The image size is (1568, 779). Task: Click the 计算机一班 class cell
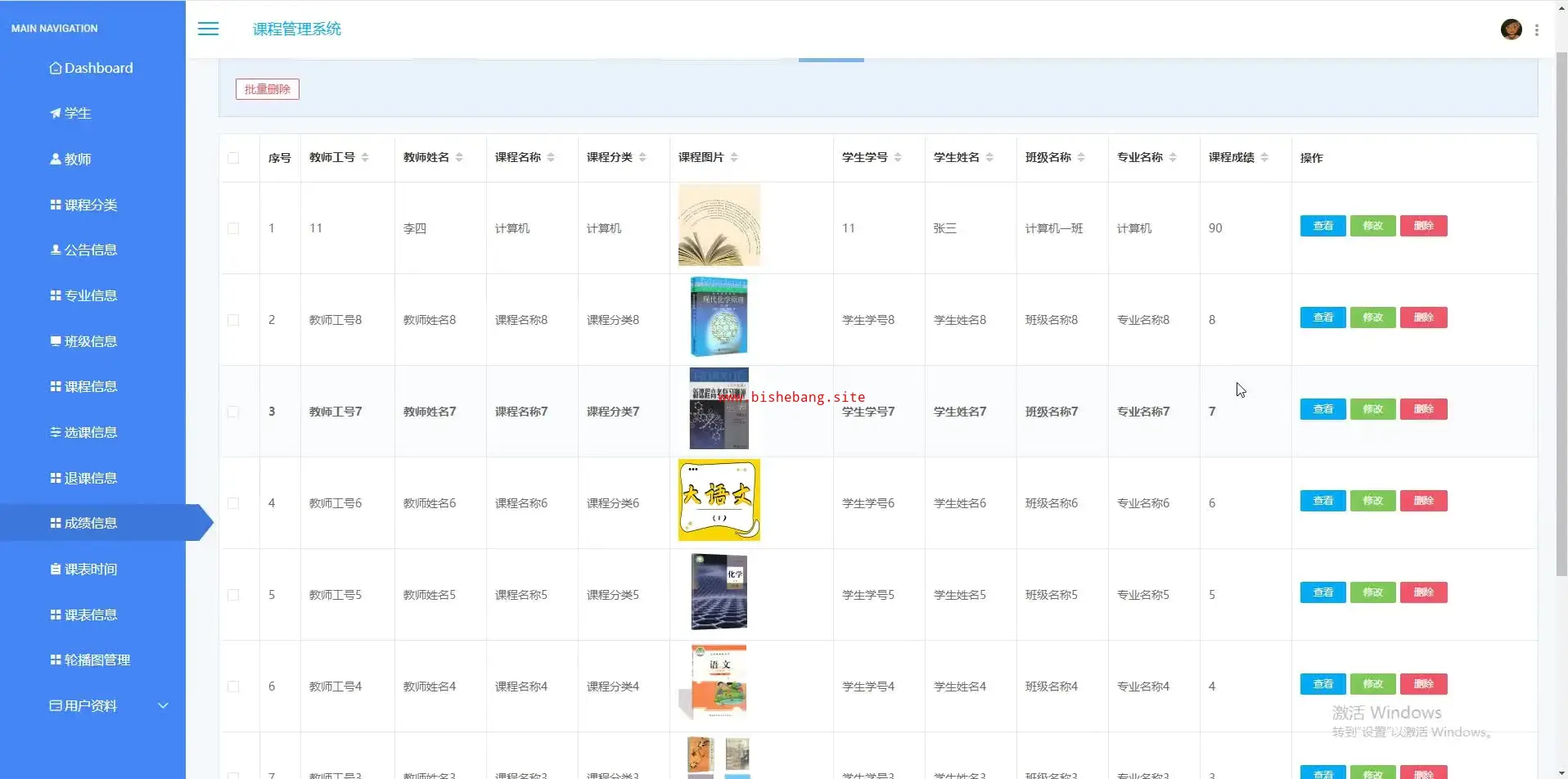pos(1054,228)
